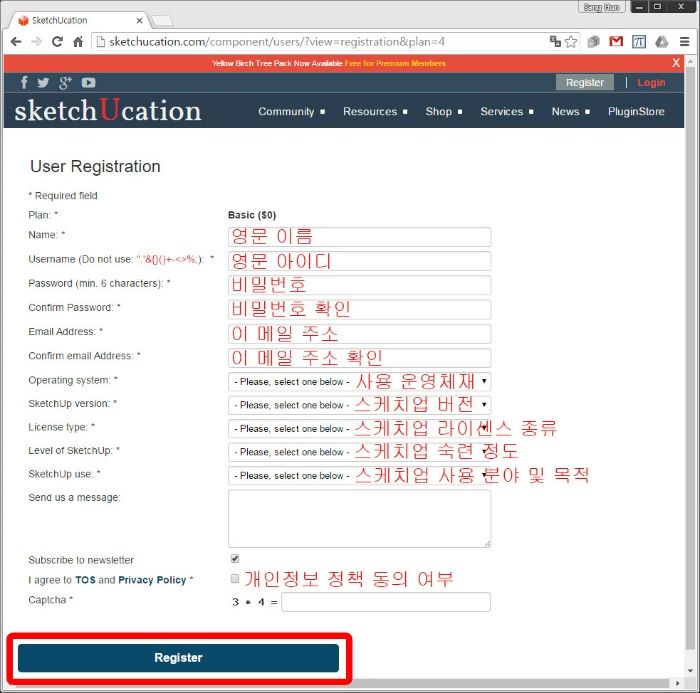This screenshot has width=700, height=693.
Task: Open SketchUcation Twitter icon
Action: click(x=43, y=83)
